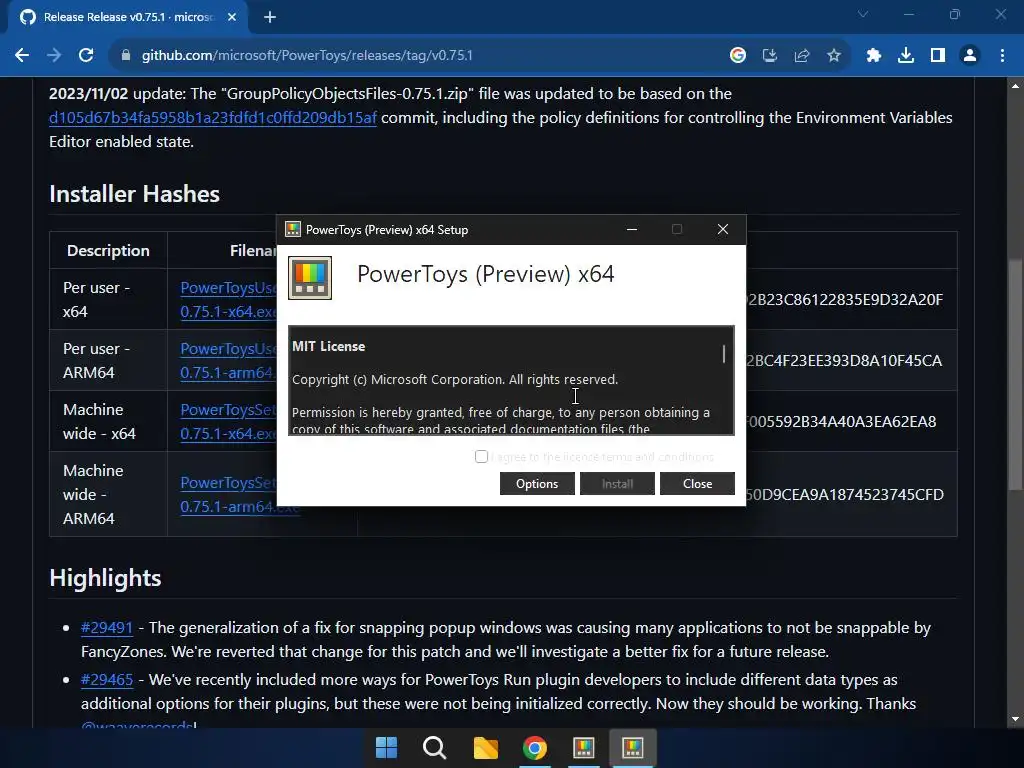Open the Chrome extensions puzzle icon

click(x=874, y=56)
